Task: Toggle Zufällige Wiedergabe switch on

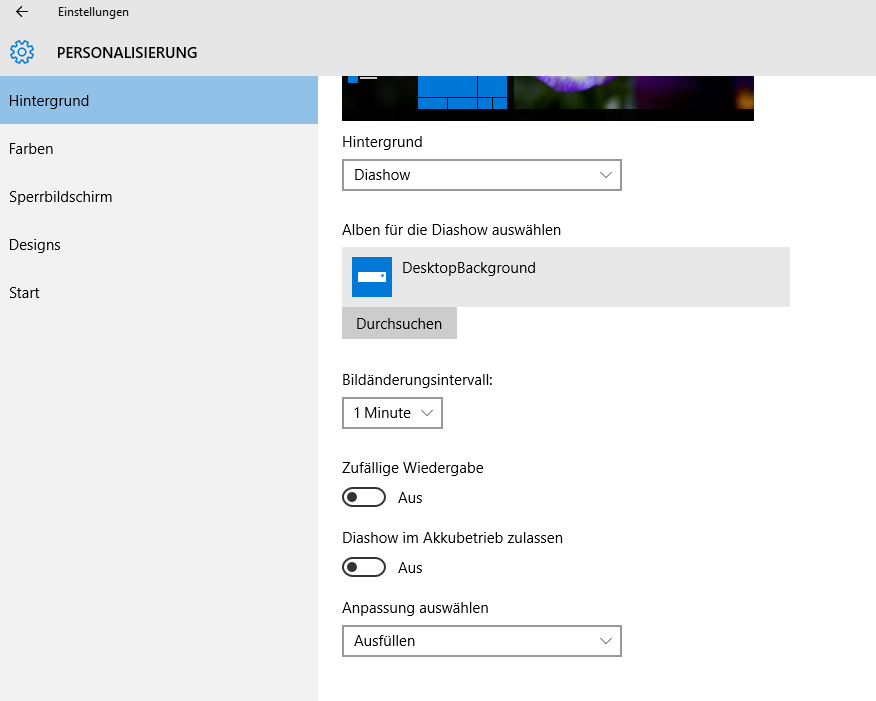Action: tap(364, 497)
